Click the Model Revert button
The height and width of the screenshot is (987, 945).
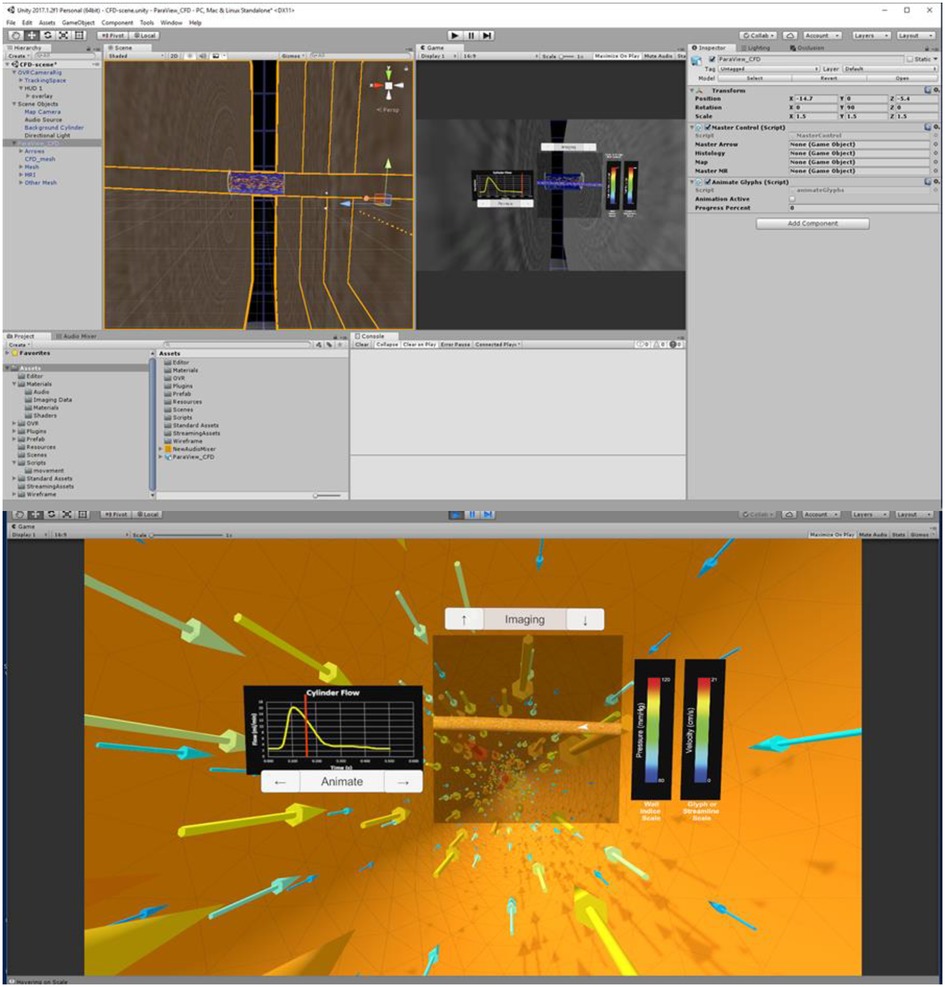(829, 78)
